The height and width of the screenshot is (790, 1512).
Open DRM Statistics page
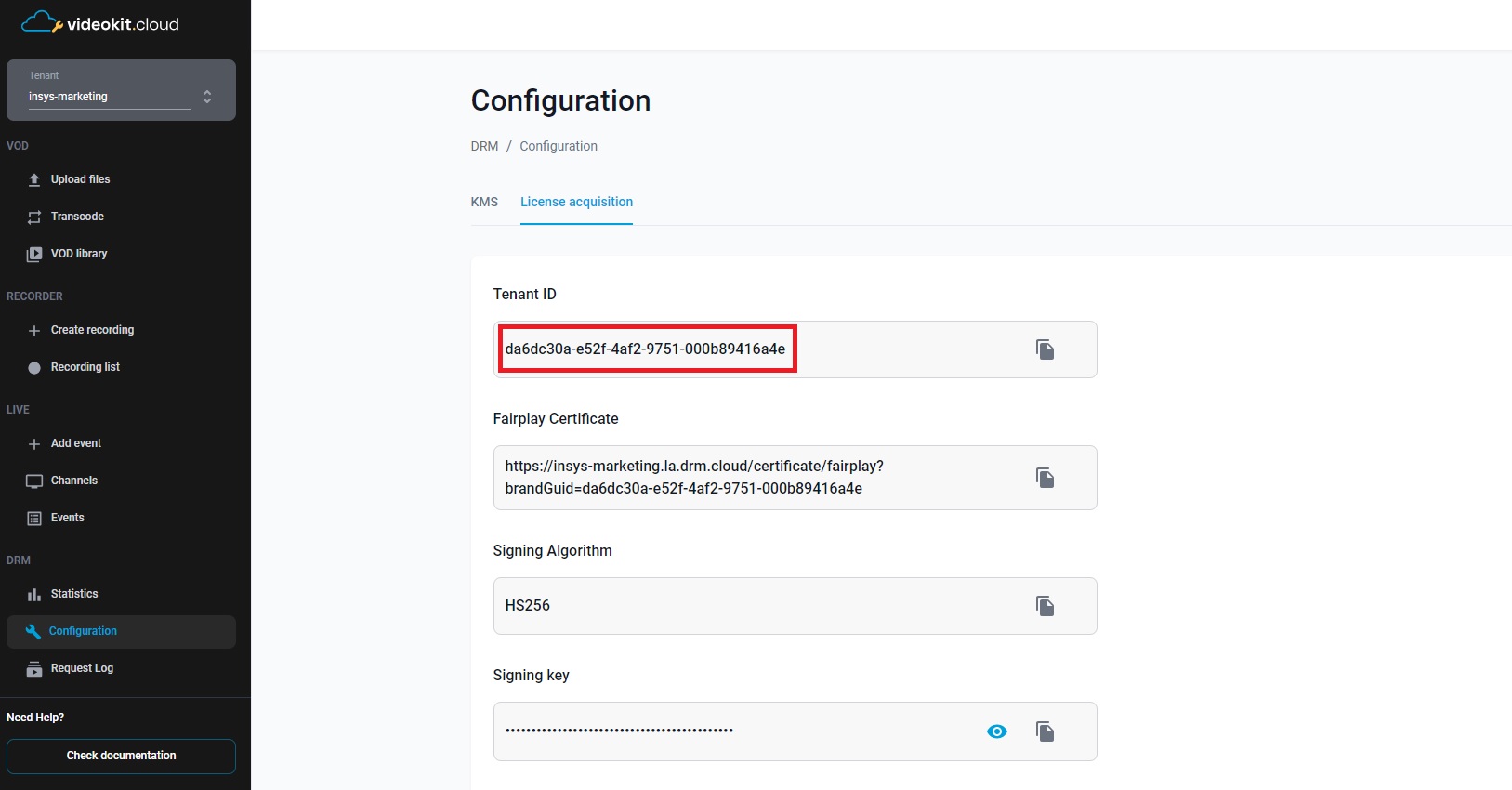pos(73,594)
